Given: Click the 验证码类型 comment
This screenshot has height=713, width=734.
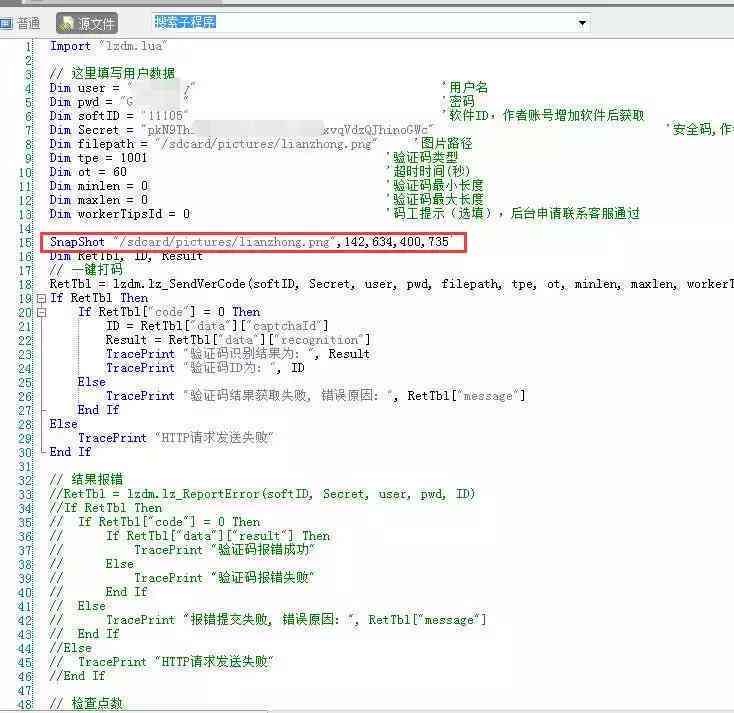Looking at the screenshot, I should coord(422,157).
